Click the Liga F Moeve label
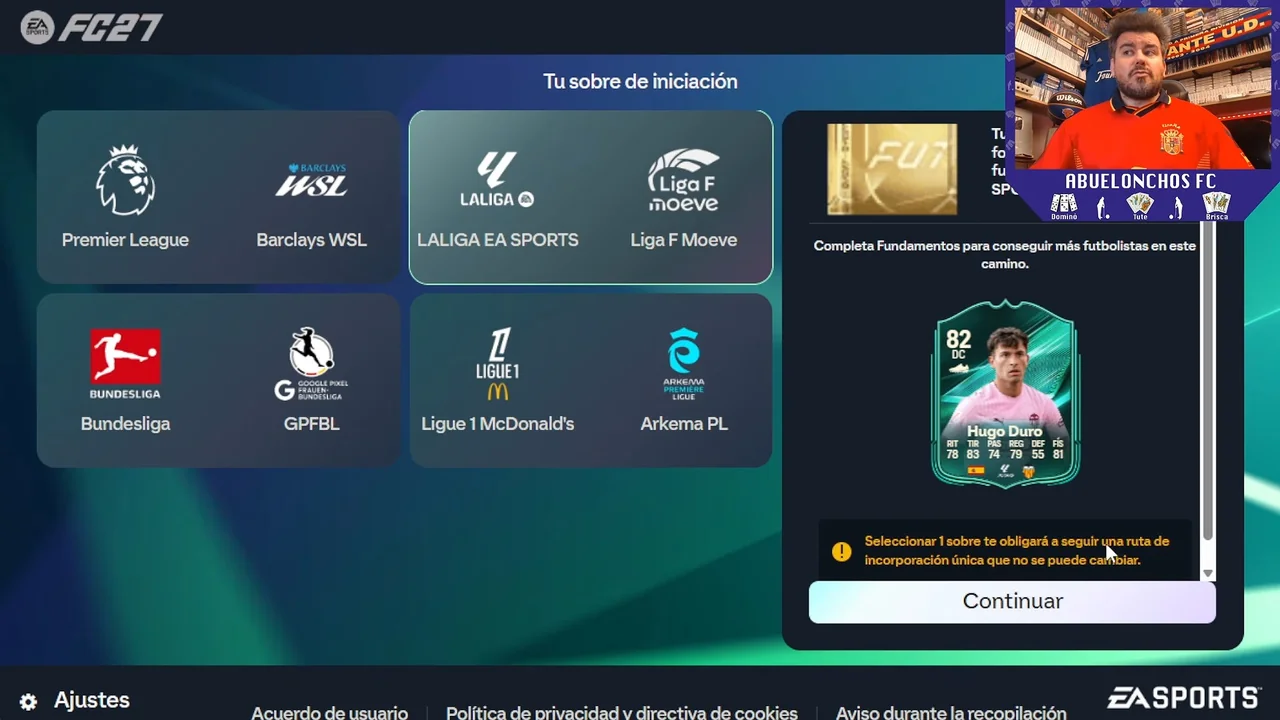The image size is (1280, 720). coord(684,240)
